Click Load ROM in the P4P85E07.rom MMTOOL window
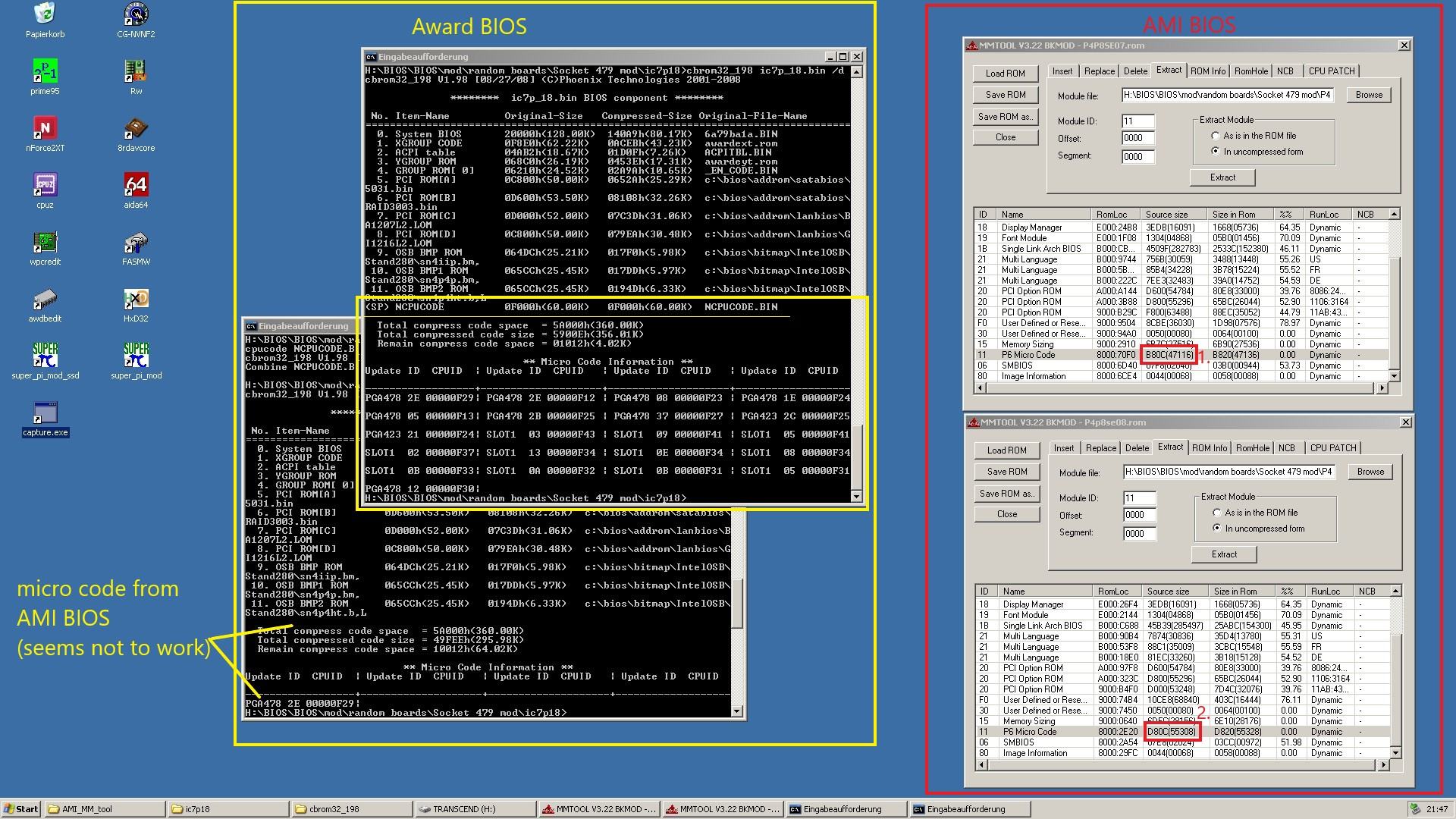Viewport: 1456px width, 819px height. [1006, 74]
